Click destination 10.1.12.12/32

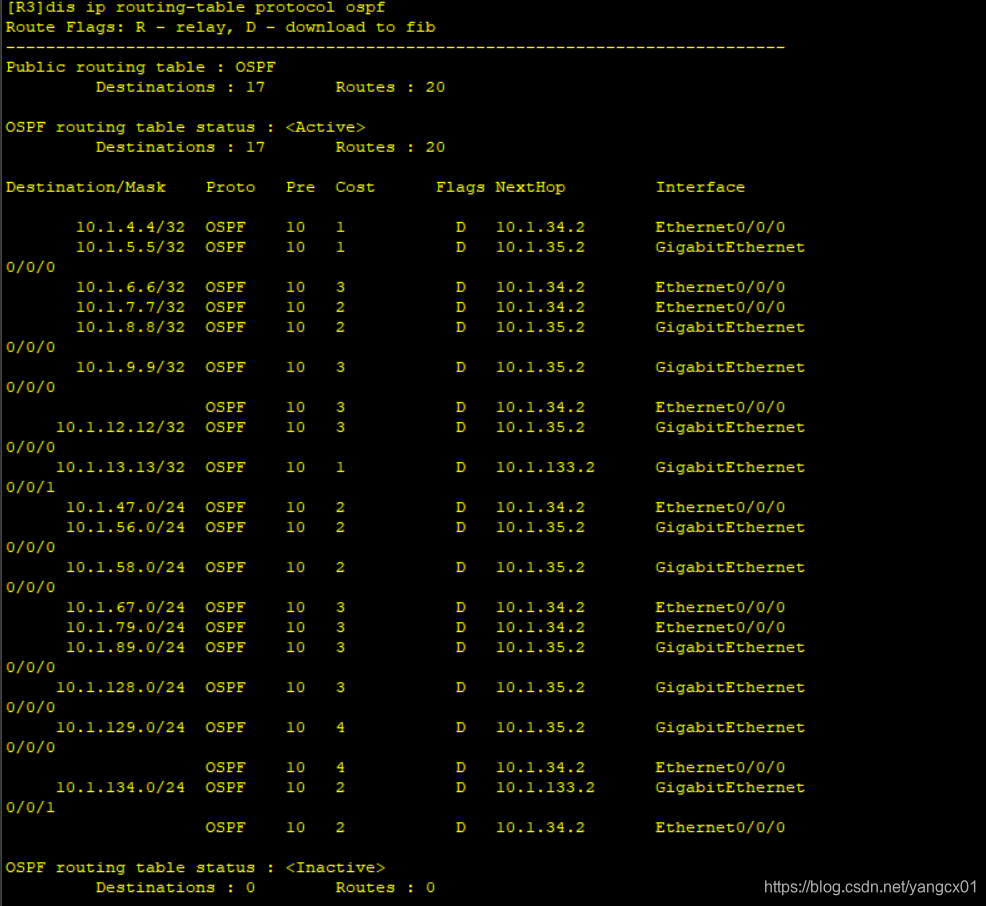point(120,428)
